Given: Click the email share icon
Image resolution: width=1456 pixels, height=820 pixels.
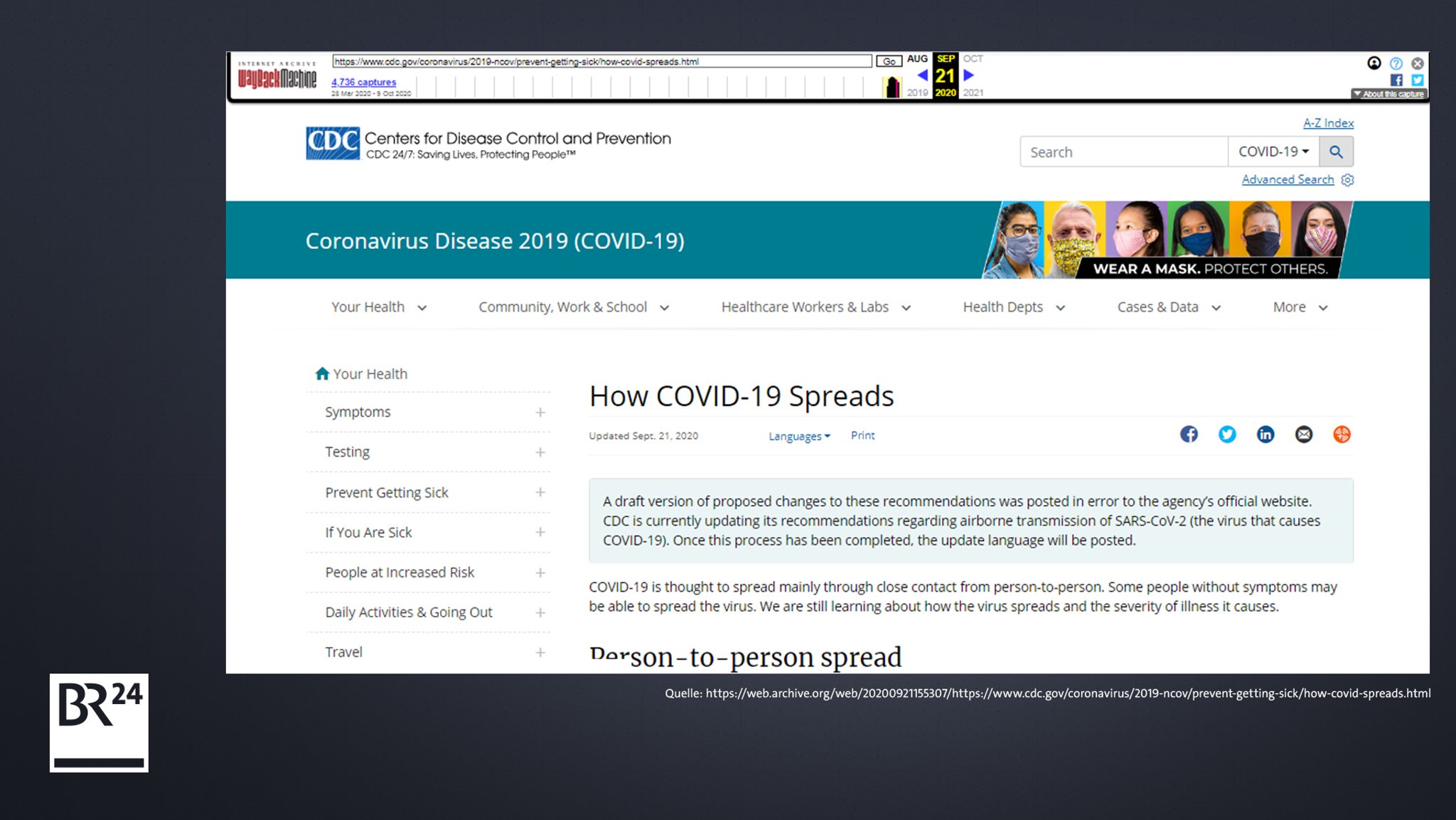Looking at the screenshot, I should [x=1303, y=434].
